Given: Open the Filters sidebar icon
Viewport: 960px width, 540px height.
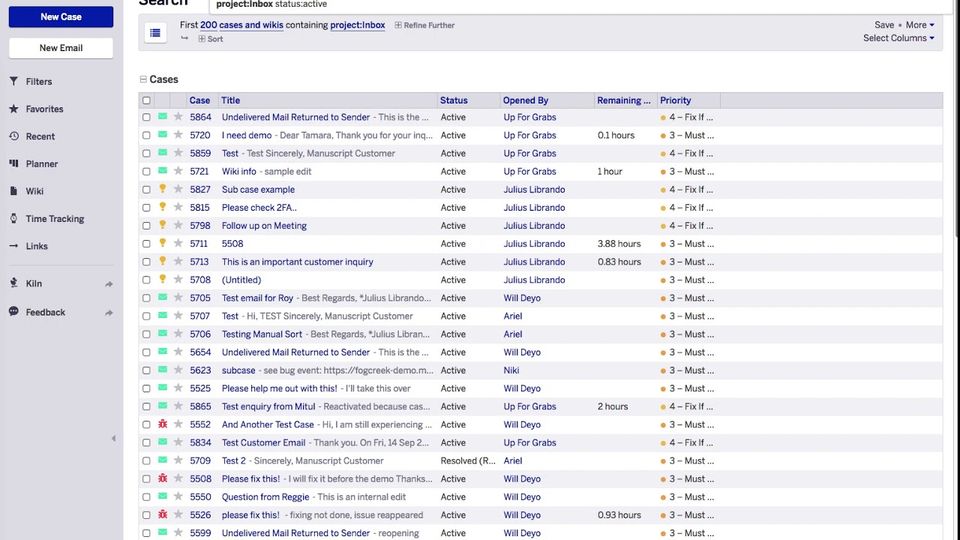Looking at the screenshot, I should 13,81.
